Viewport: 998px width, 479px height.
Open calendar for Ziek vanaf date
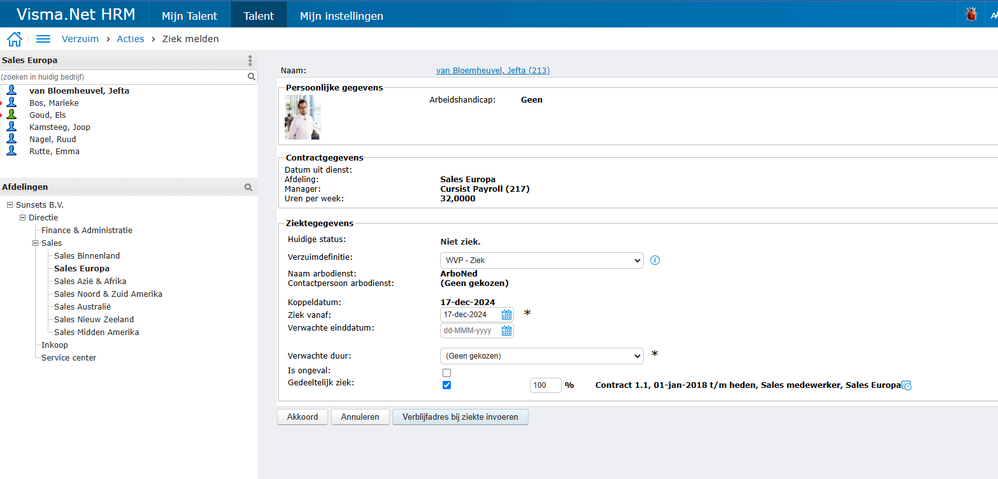[507, 314]
